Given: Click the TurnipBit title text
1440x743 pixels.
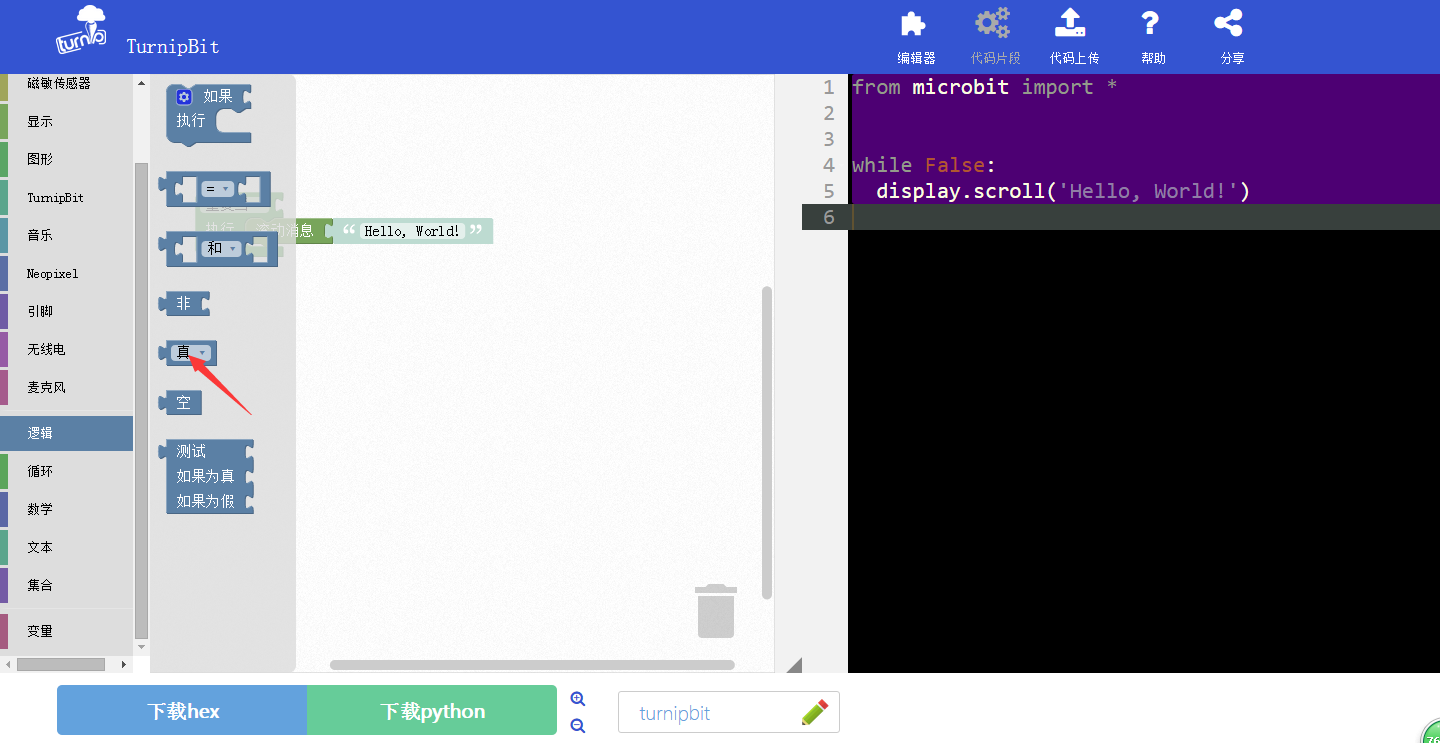Looking at the screenshot, I should pyautogui.click(x=173, y=46).
